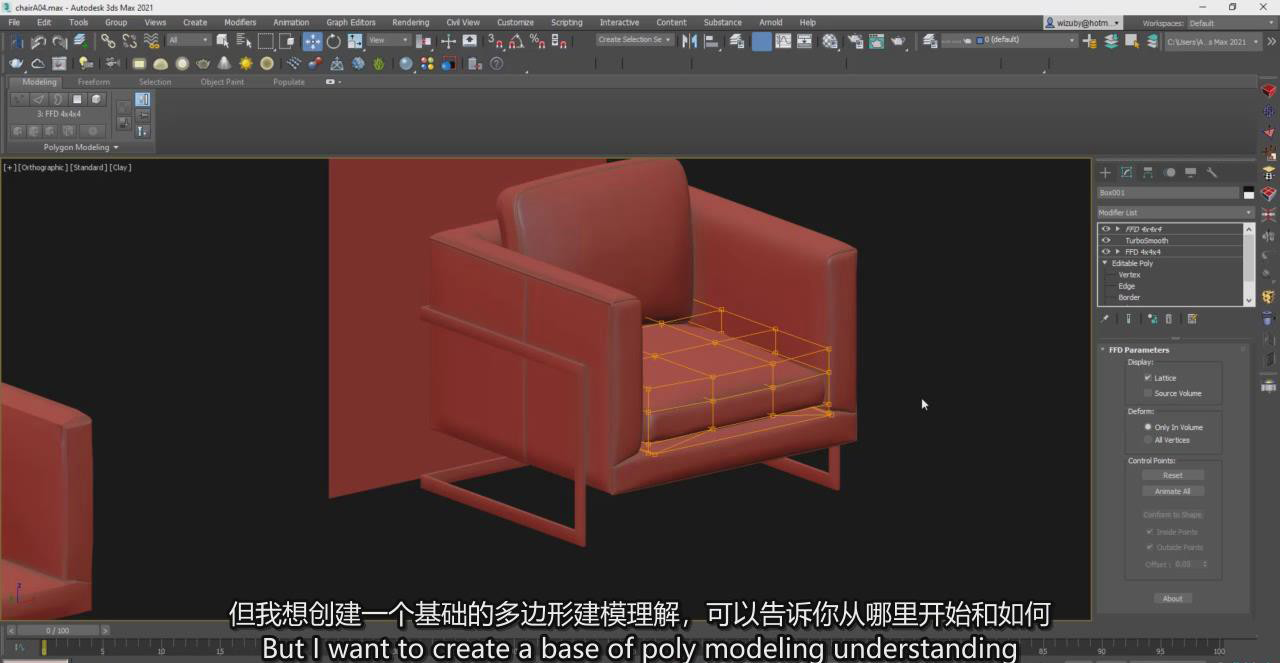
Task: Click the Teapot primitive icon
Action: (203, 64)
